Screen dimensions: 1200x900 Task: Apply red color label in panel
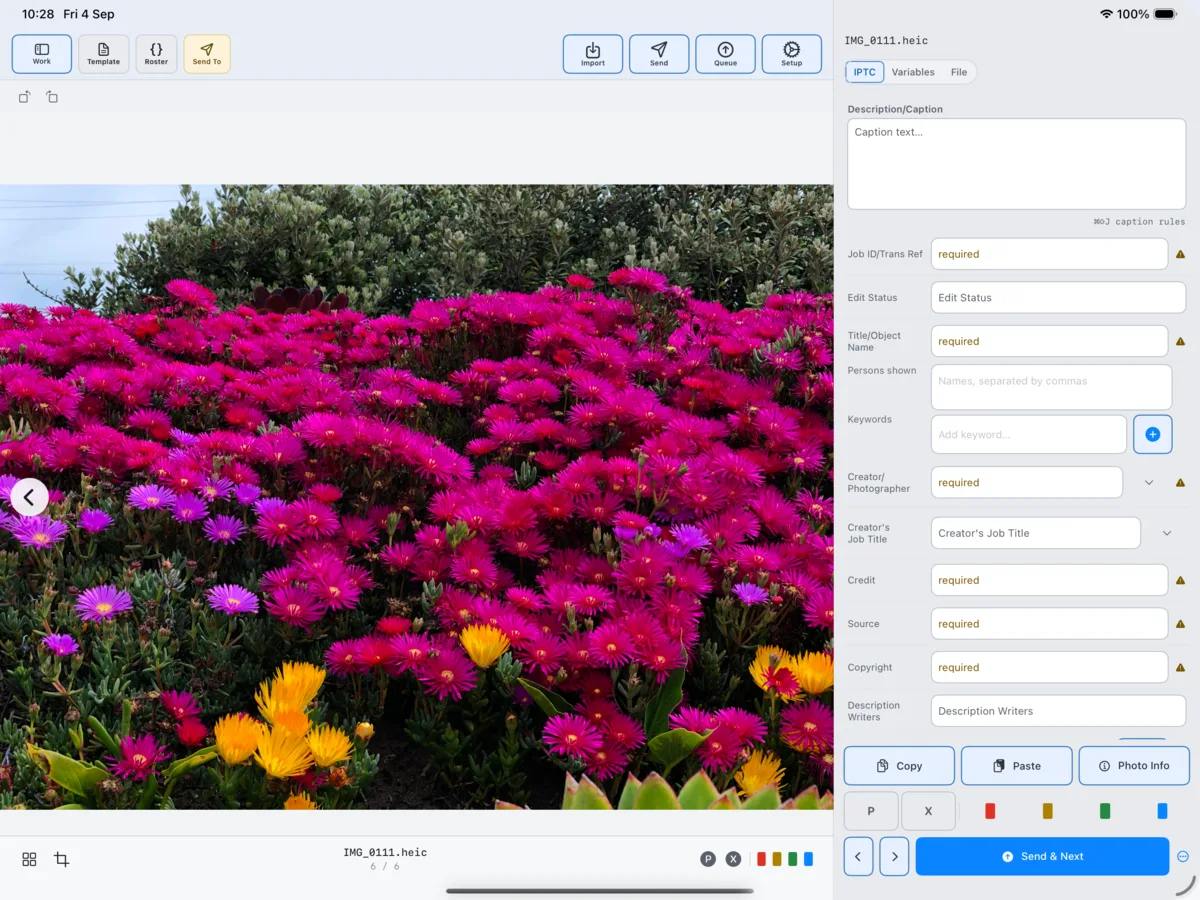(990, 811)
